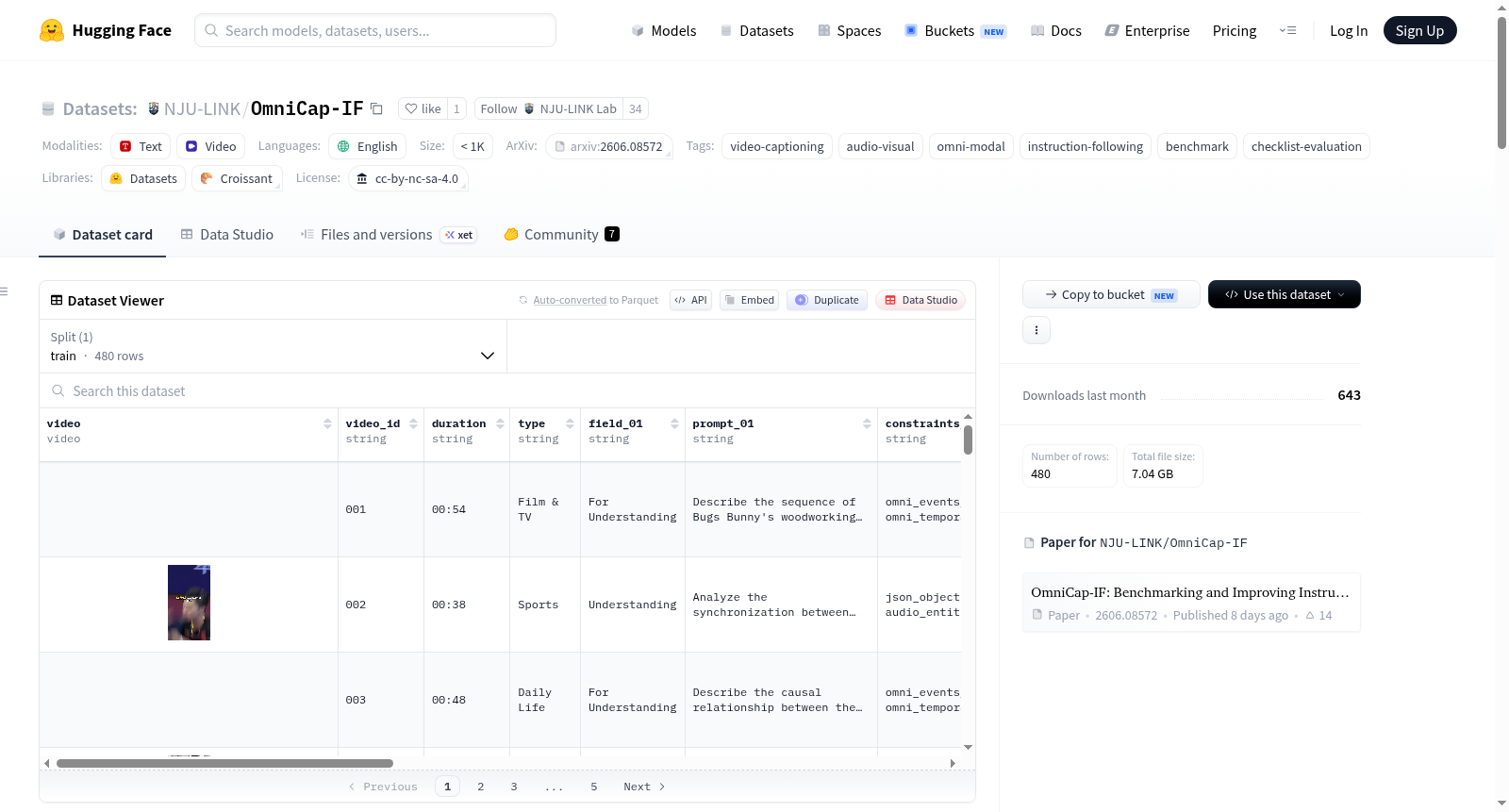Image resolution: width=1509 pixels, height=812 pixels.
Task: Open Docs in the top navigation
Action: (1056, 30)
